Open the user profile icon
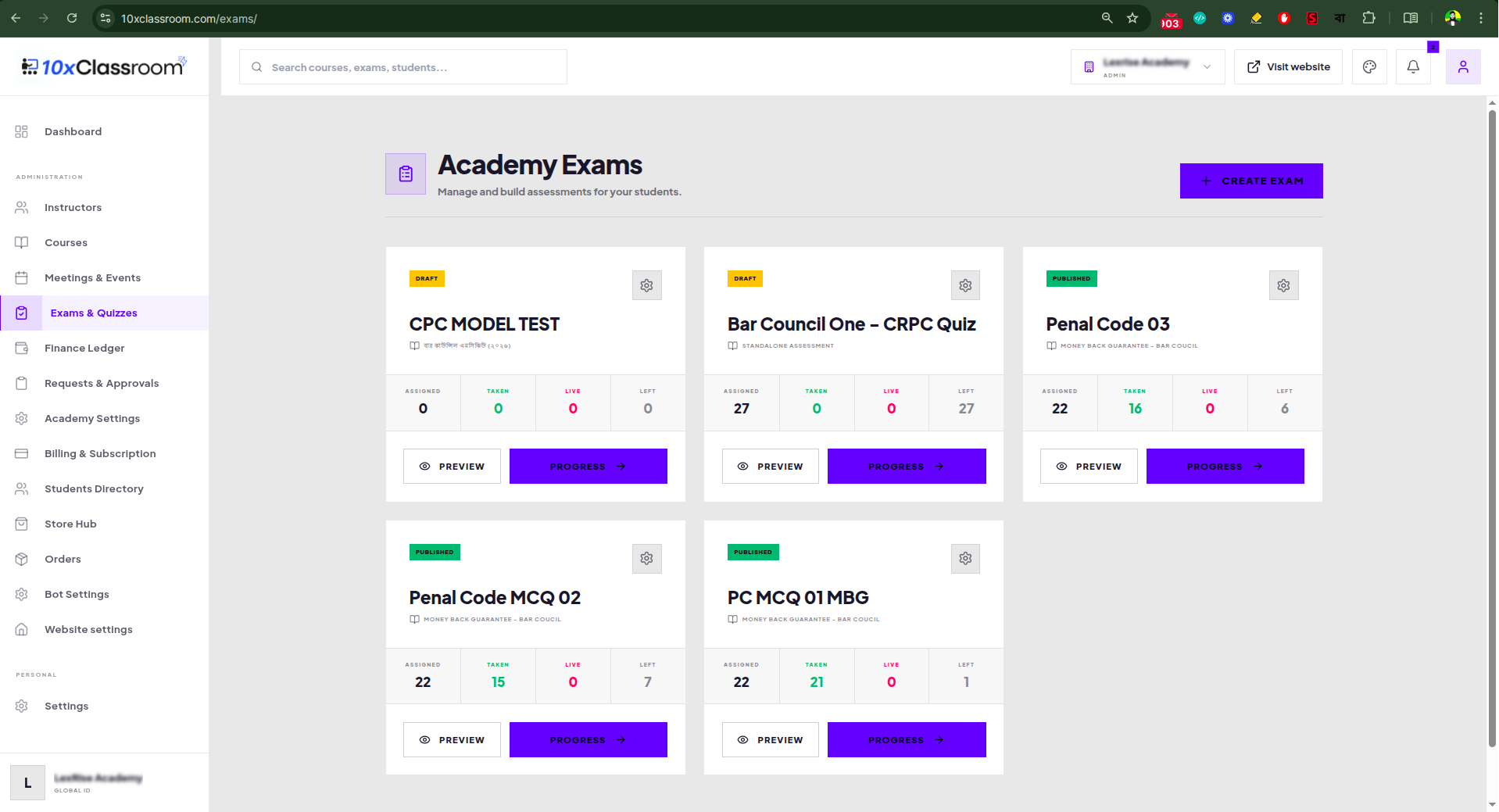The height and width of the screenshot is (812, 1499). [1463, 67]
